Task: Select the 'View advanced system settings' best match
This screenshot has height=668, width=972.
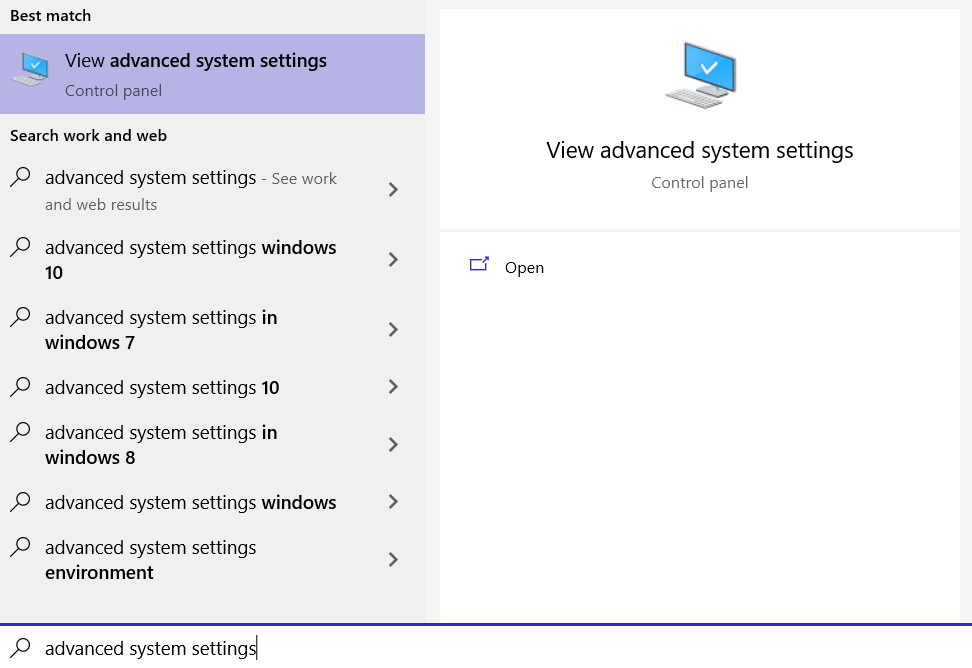Action: (196, 73)
